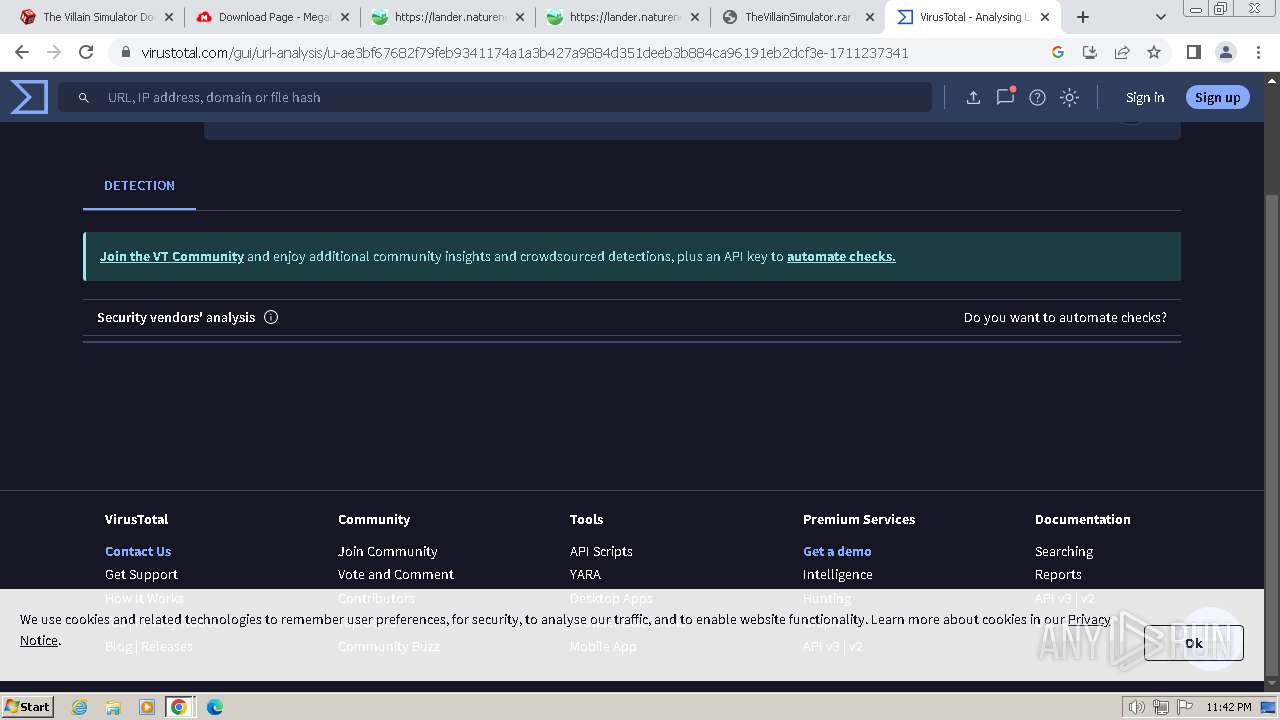Click the page vertical scrollbar

click(x=1271, y=435)
